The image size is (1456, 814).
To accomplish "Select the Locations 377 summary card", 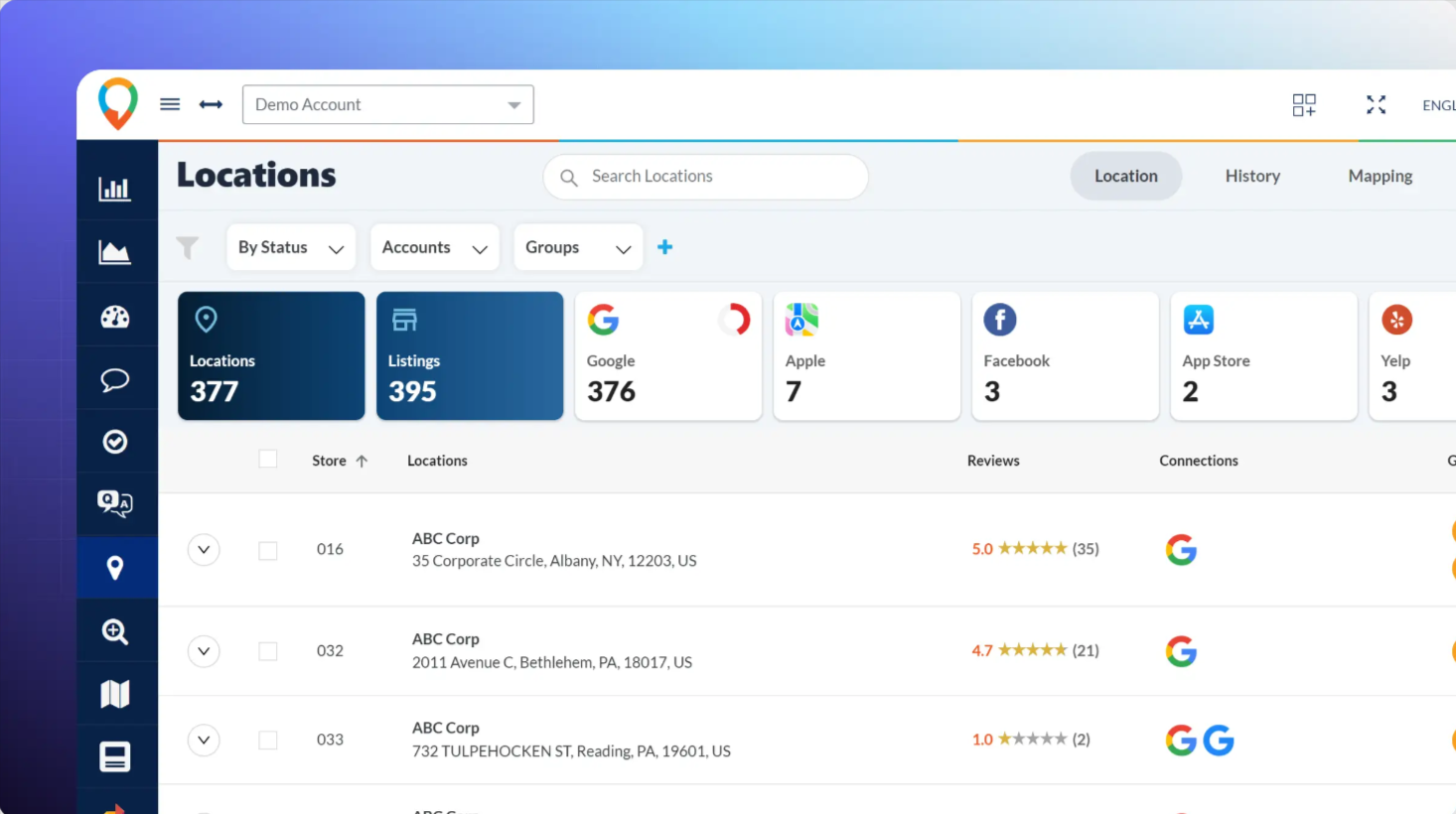I will click(271, 355).
